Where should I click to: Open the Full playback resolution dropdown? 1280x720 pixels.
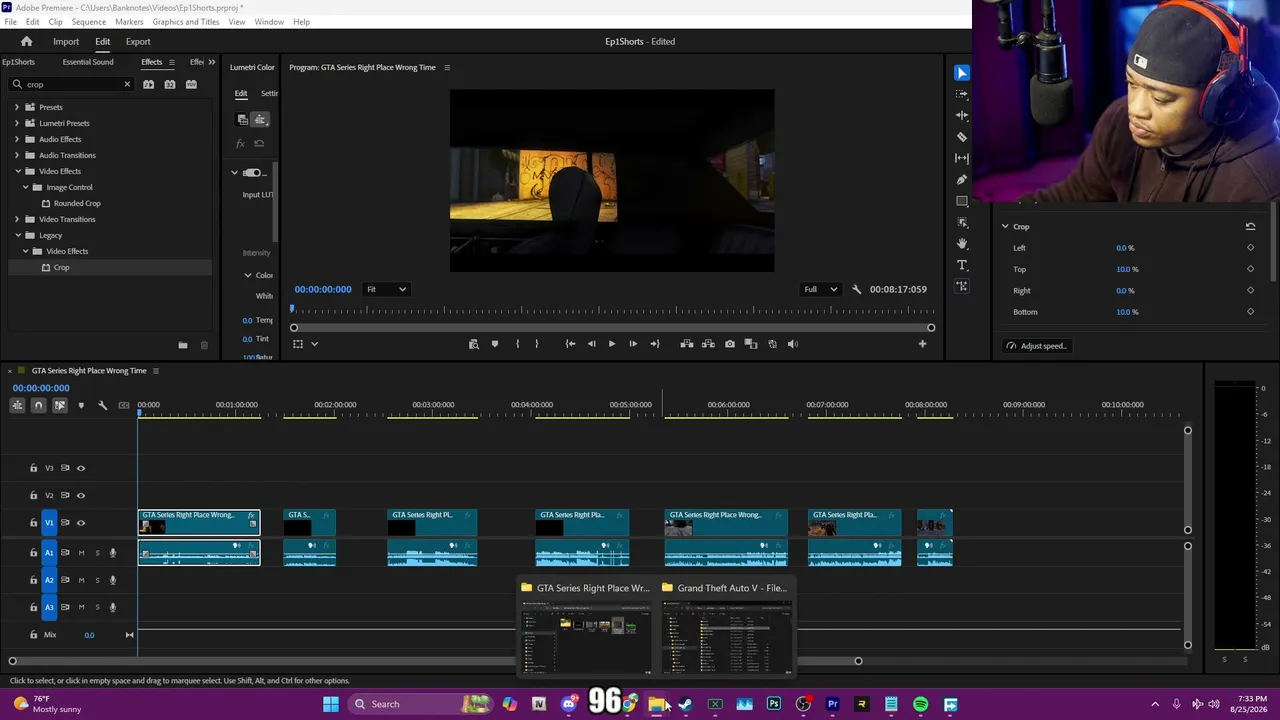[822, 290]
